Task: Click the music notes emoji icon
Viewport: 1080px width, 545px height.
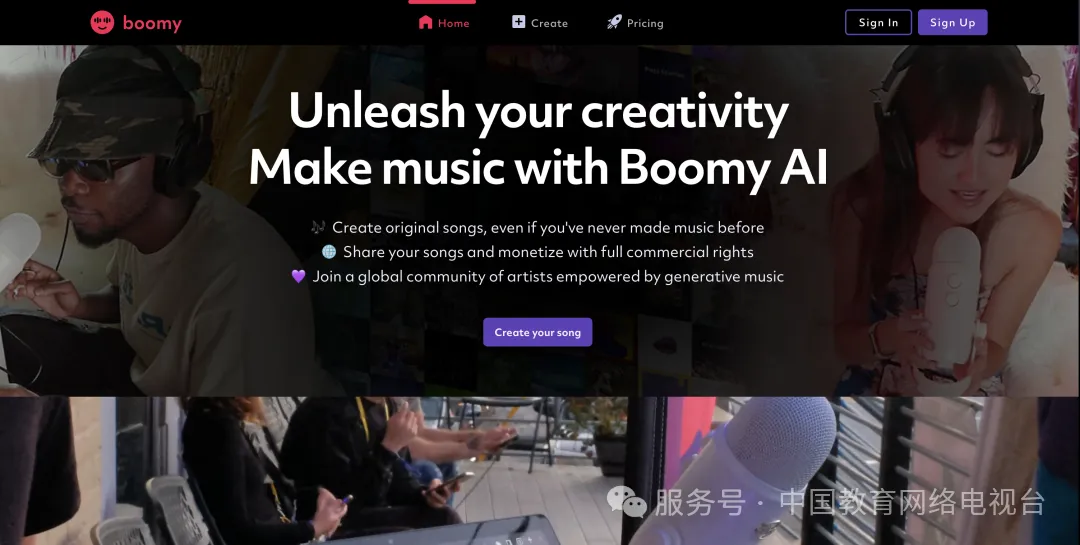Action: tap(318, 227)
